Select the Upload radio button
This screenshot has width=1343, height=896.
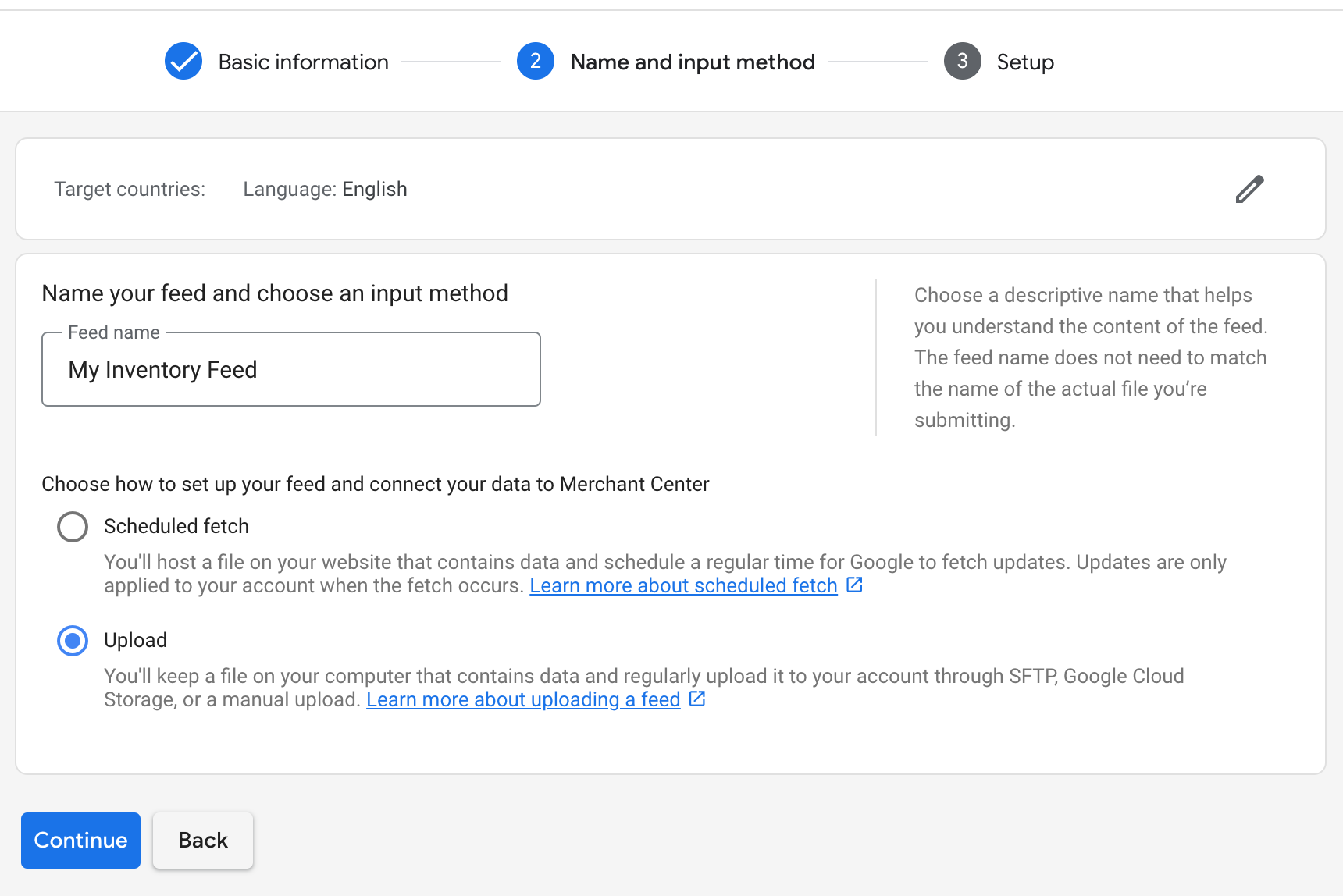click(x=73, y=641)
